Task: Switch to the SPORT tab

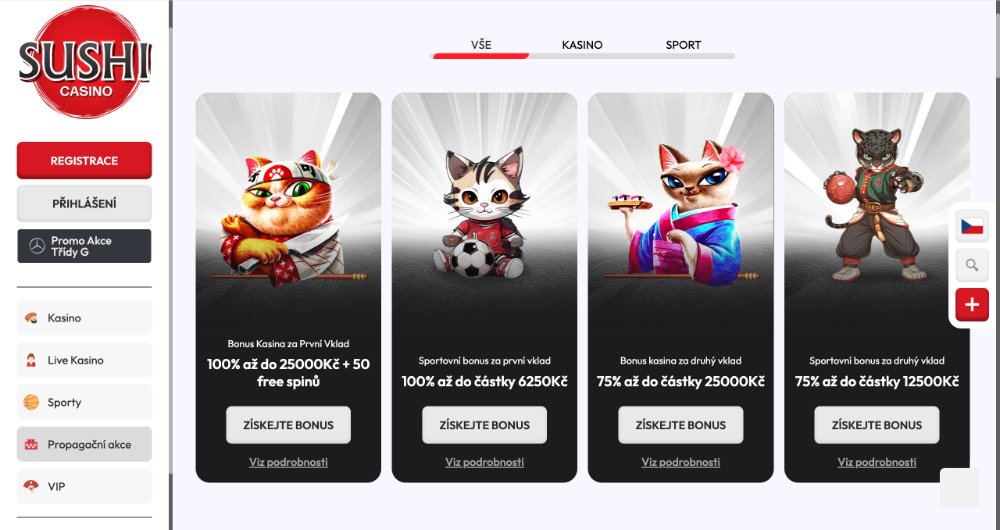Action: (683, 45)
